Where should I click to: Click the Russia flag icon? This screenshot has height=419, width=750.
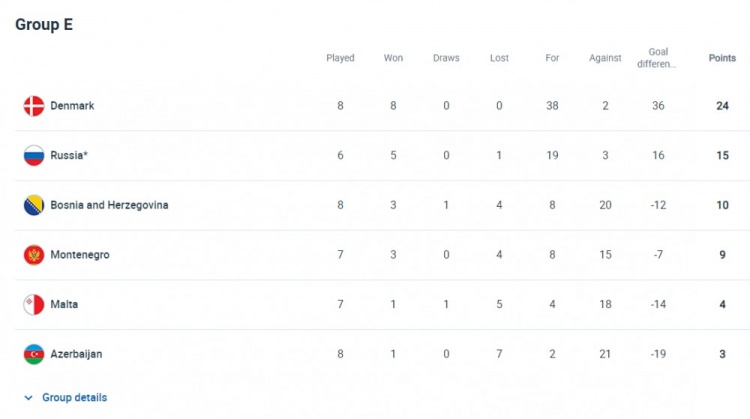pyautogui.click(x=34, y=155)
